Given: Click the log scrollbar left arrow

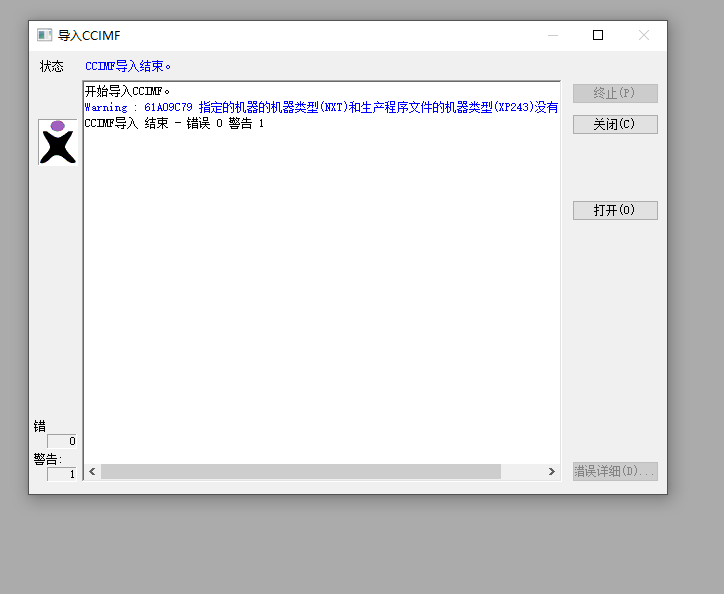Looking at the screenshot, I should (92, 471).
